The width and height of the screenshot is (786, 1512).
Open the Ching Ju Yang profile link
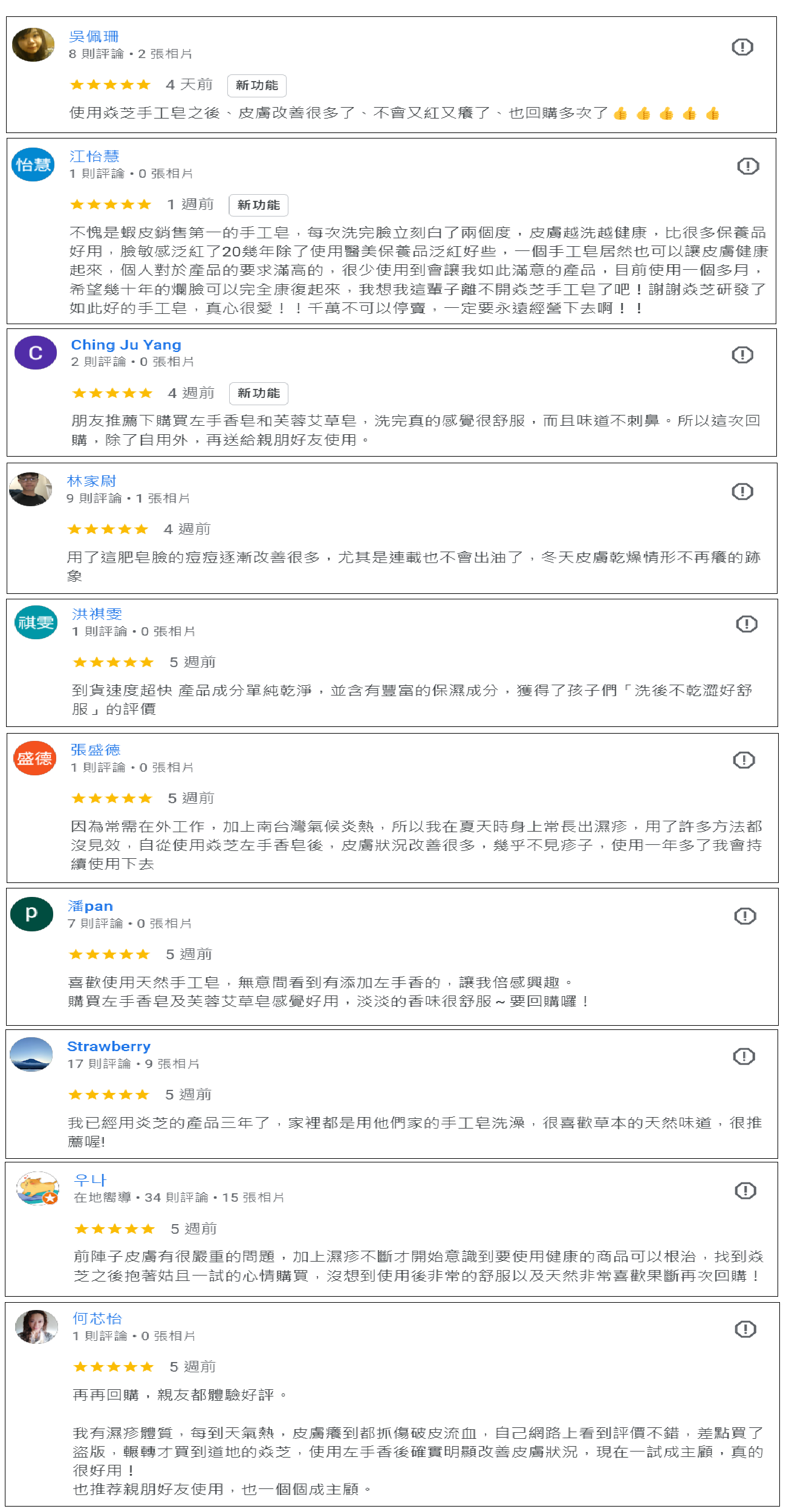coord(126,345)
